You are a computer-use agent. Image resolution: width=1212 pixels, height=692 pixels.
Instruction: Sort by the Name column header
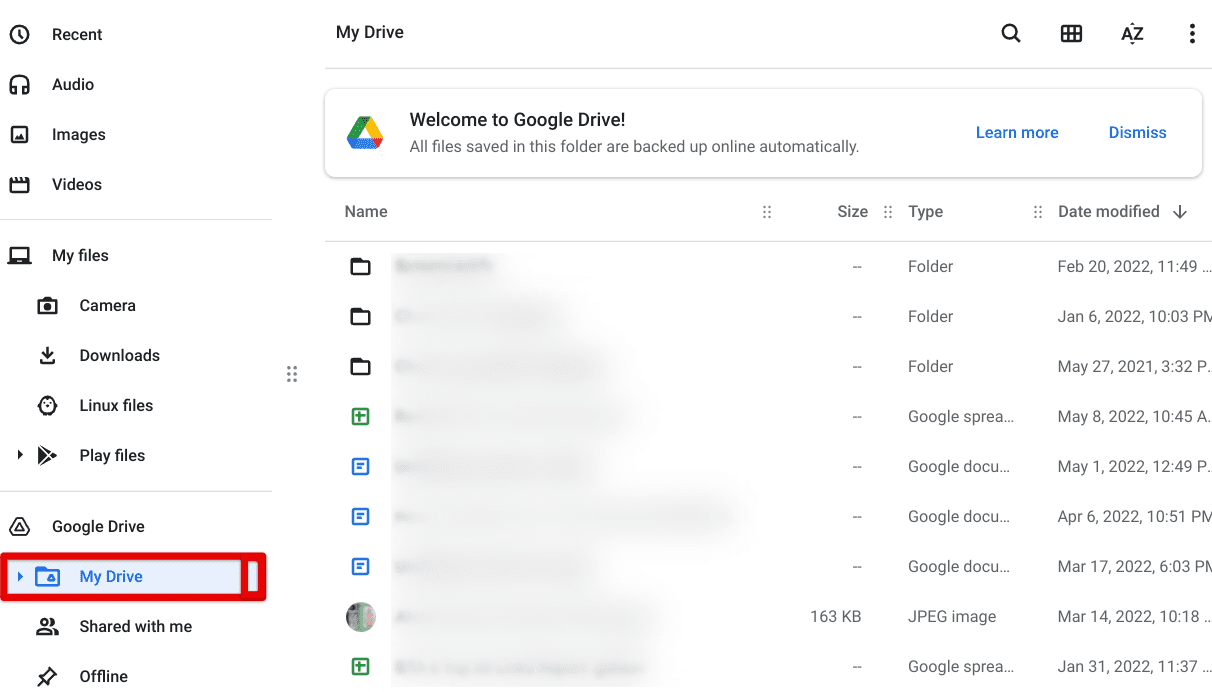pos(366,211)
